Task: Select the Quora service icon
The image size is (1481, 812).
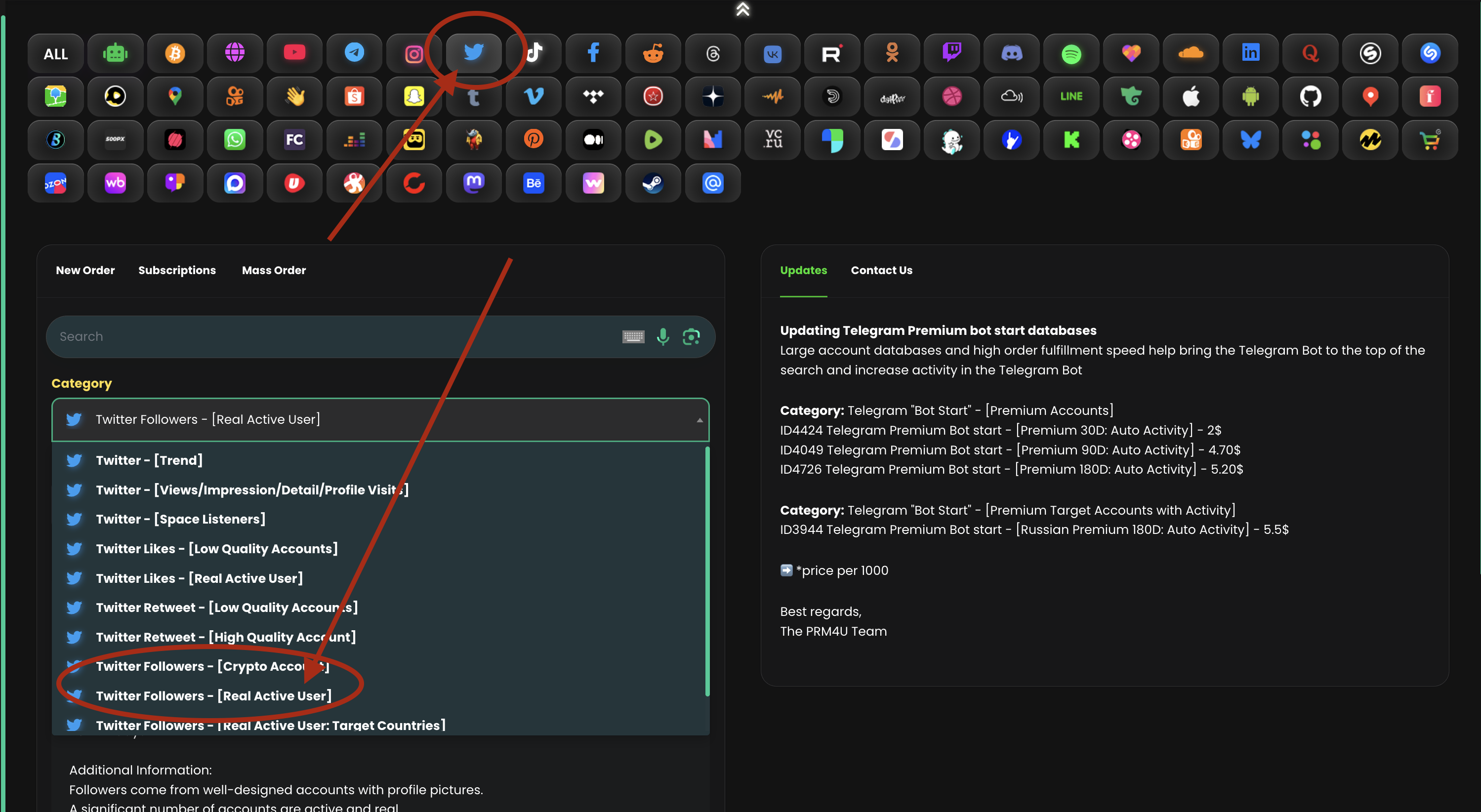Action: 1312,53
